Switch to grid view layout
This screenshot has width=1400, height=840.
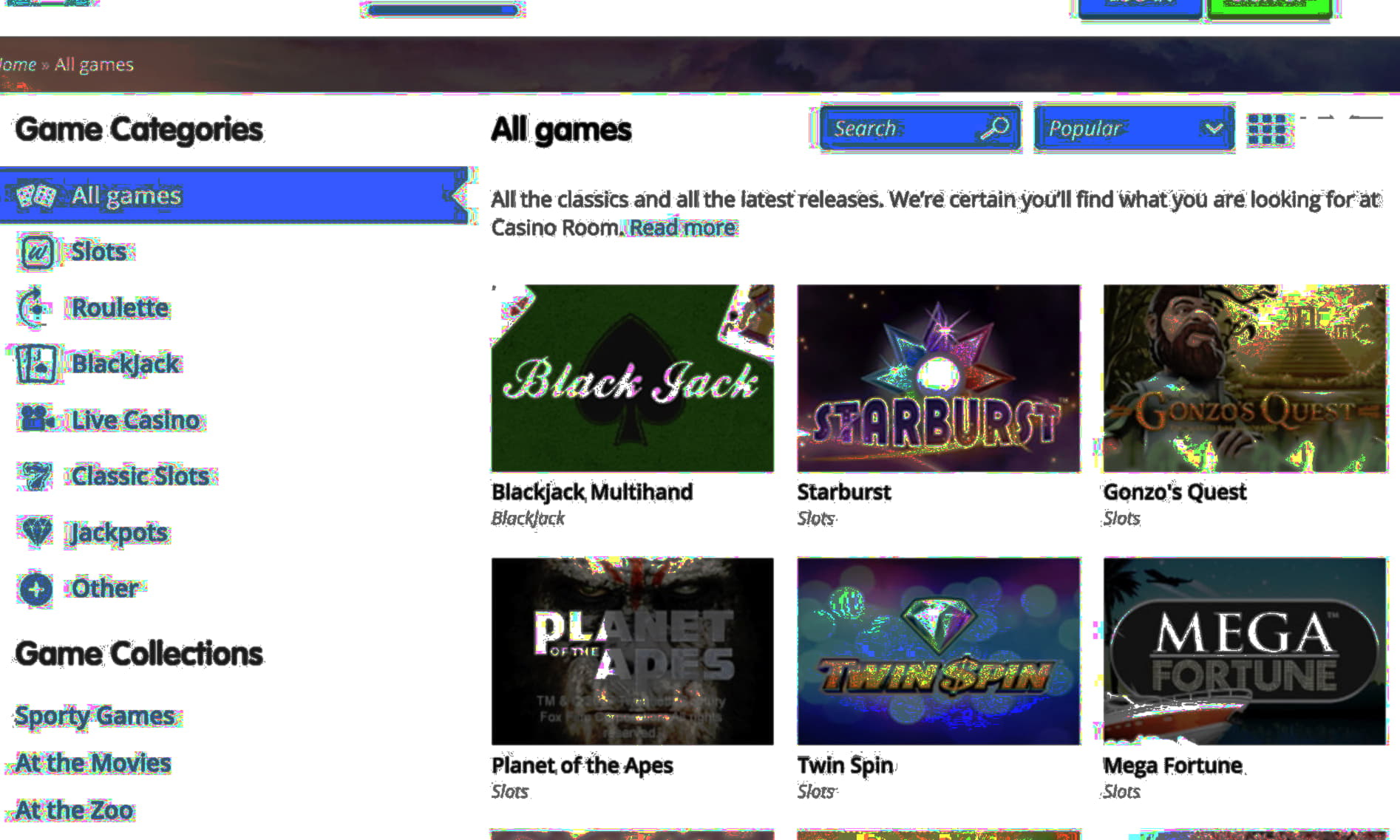pos(1266,130)
